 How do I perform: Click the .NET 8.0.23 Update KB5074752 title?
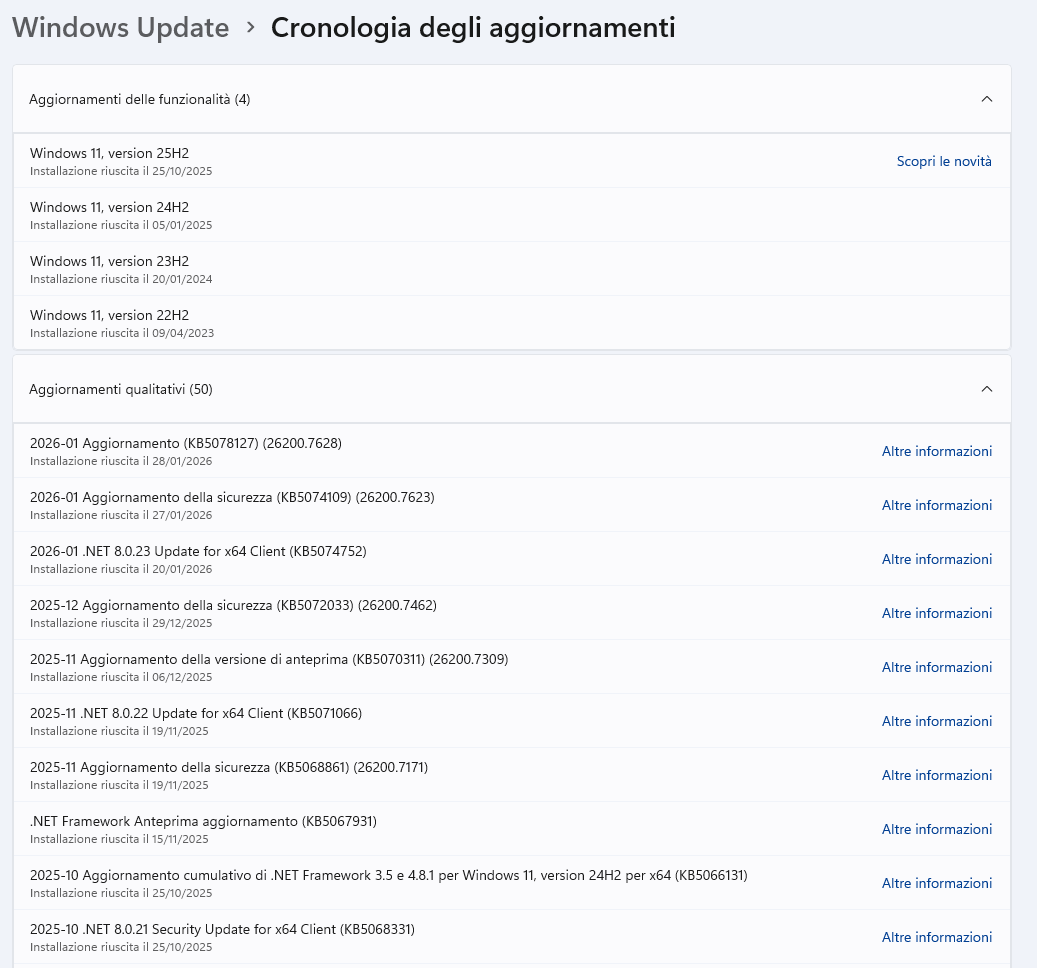tap(198, 551)
